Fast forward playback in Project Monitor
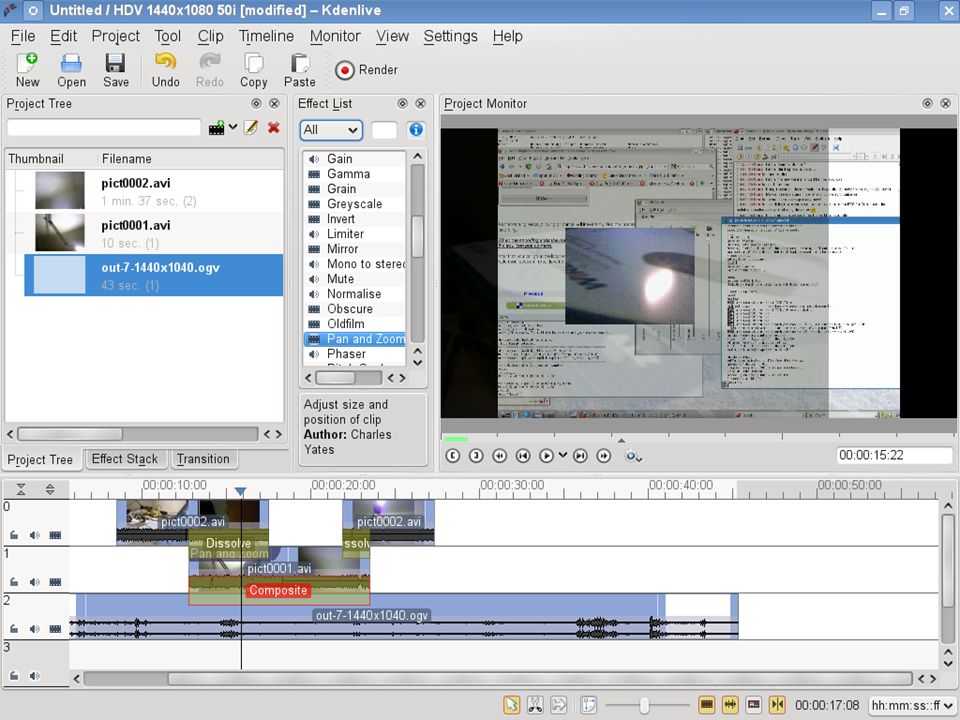Screen dimensions: 960x720 click(x=604, y=456)
